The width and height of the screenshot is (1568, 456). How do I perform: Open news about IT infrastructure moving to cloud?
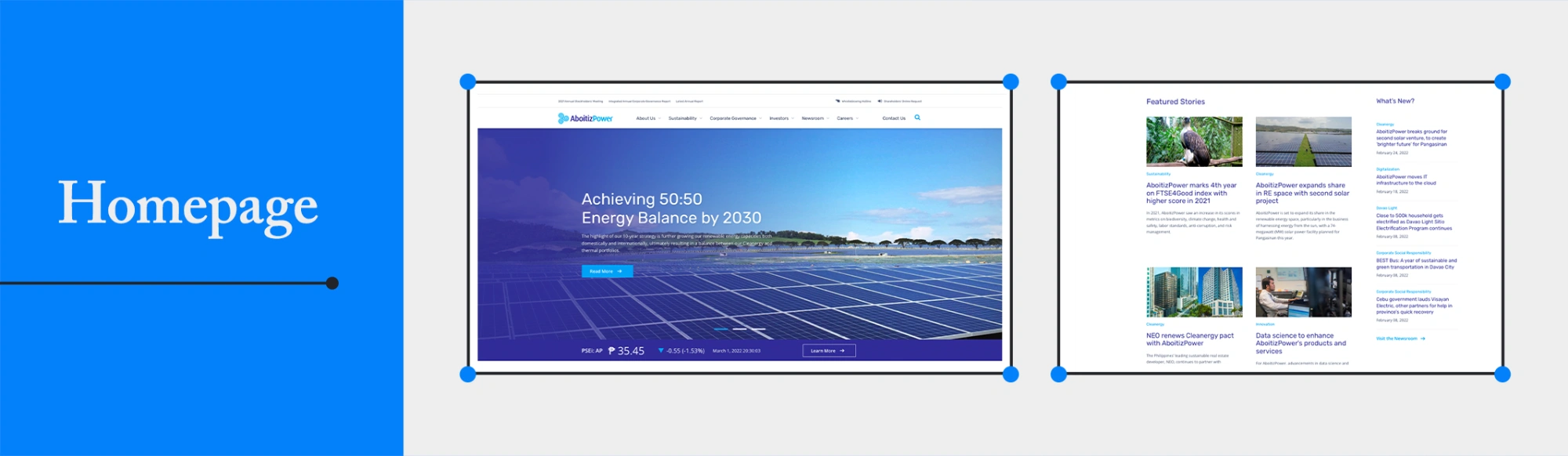1406,180
